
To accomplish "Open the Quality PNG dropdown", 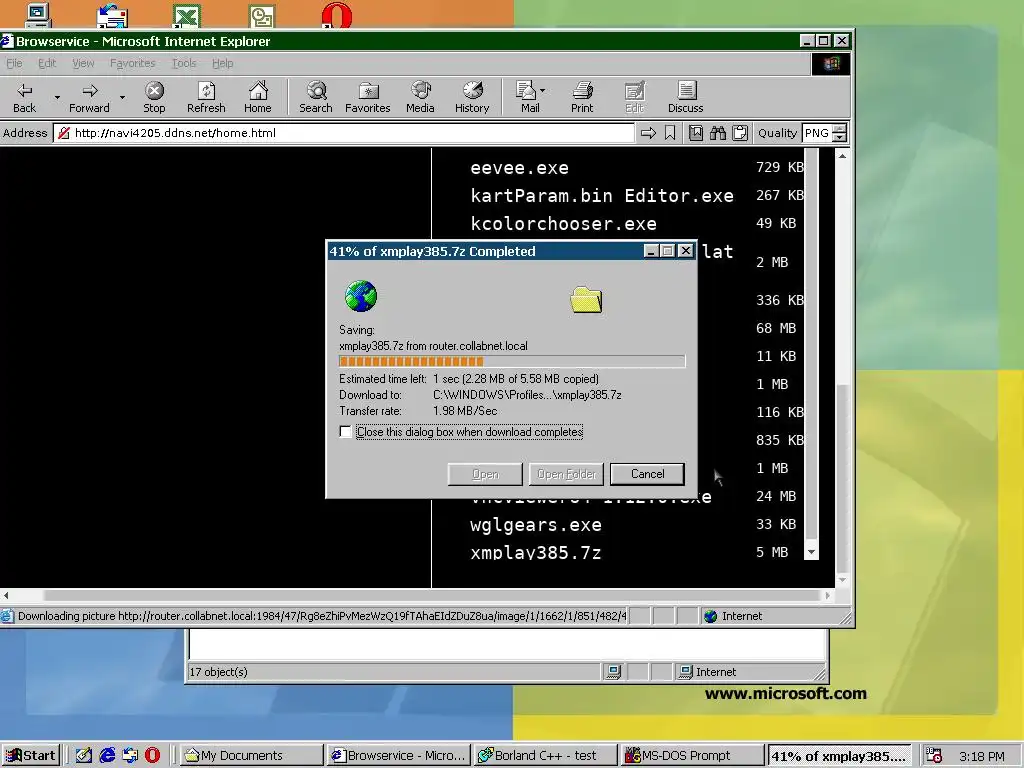I will point(840,133).
